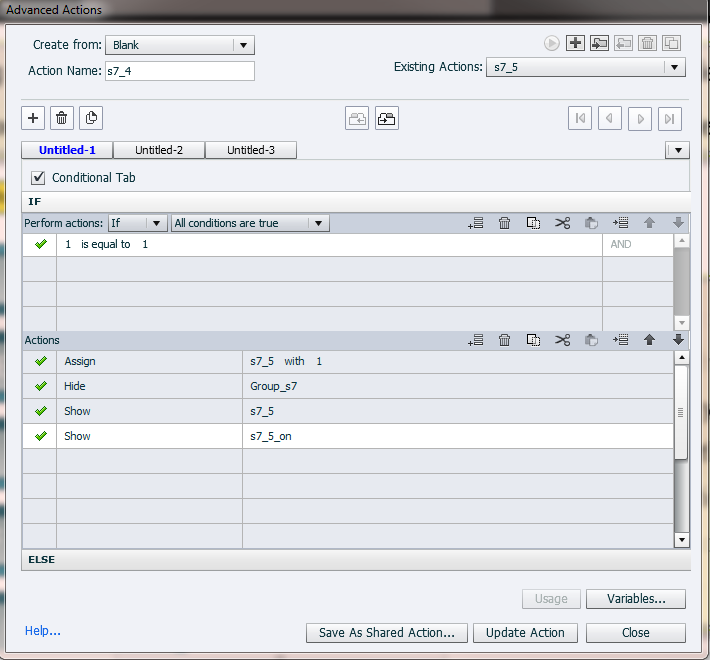The image size is (710, 660).
Task: Open decision tabs overflow dropdown
Action: pos(678,150)
